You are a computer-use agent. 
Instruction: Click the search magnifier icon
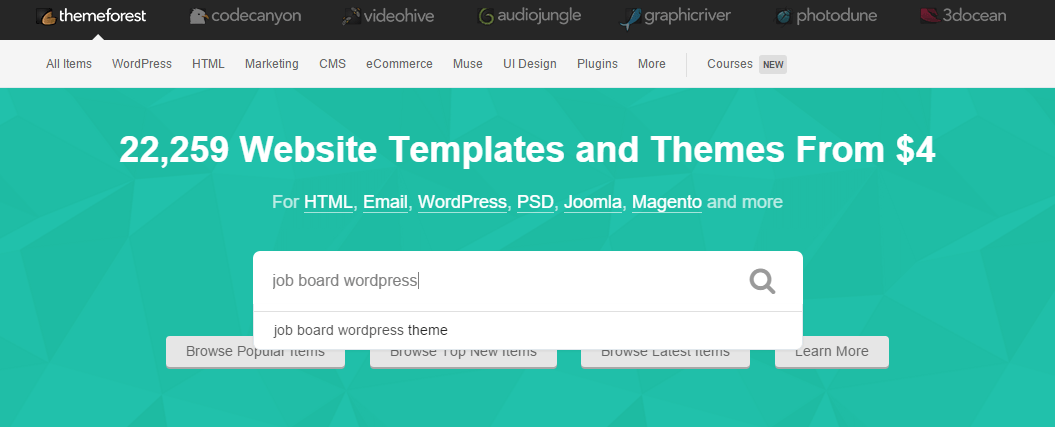pos(762,281)
